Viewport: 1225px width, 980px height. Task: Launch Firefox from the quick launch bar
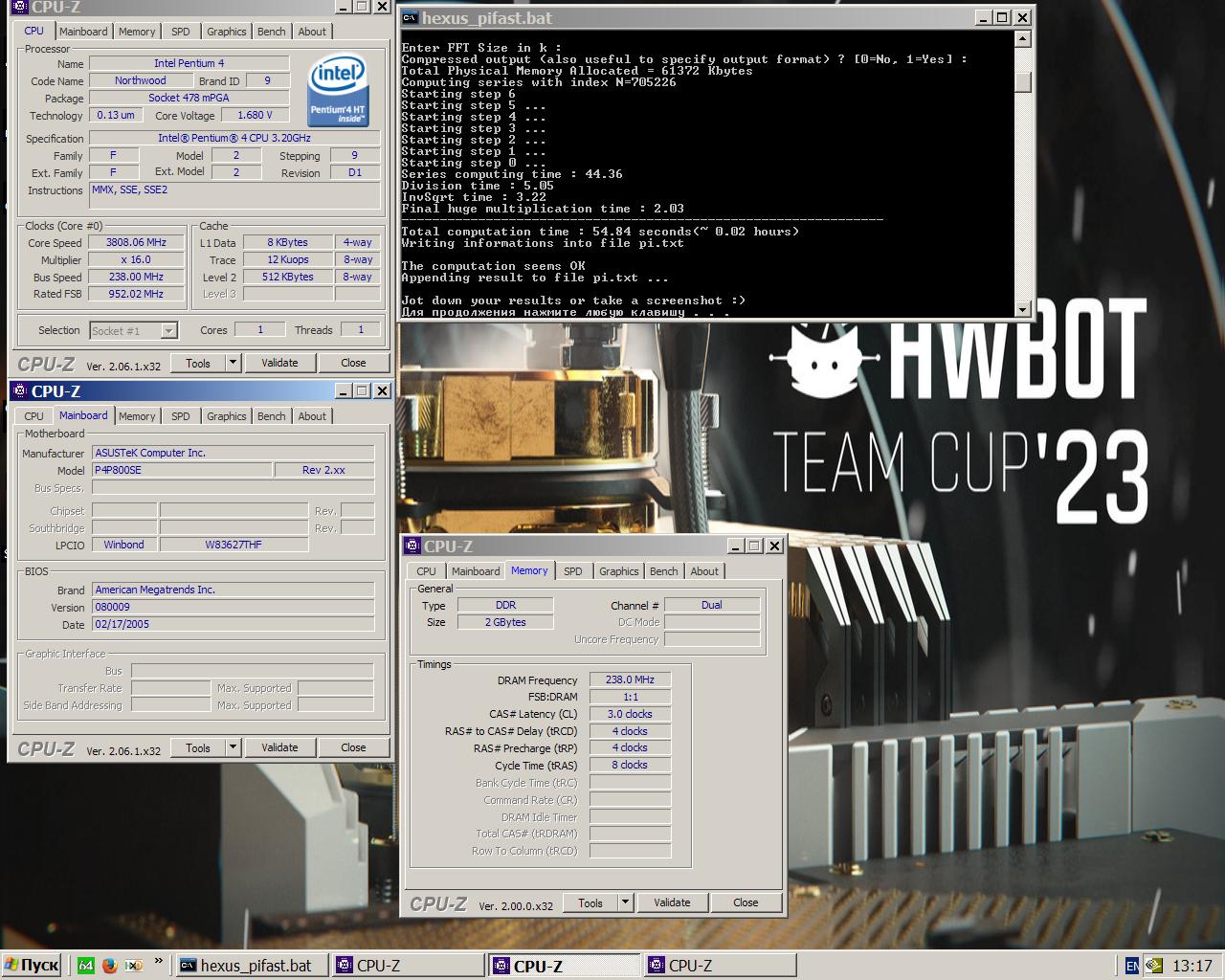click(x=109, y=965)
